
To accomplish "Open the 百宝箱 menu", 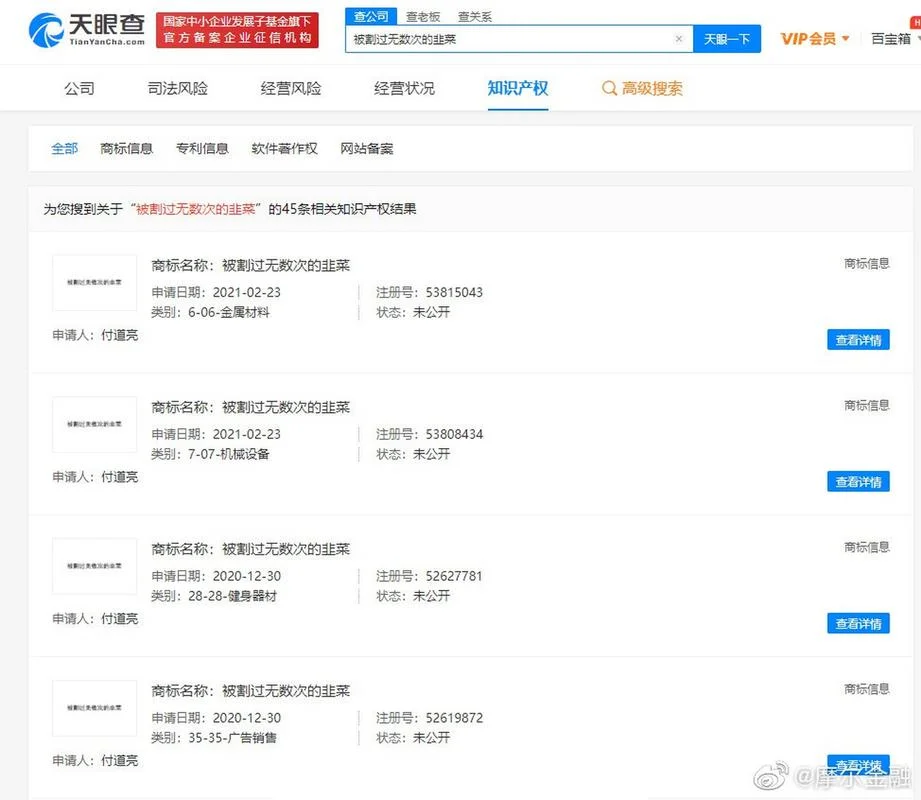I will [895, 39].
